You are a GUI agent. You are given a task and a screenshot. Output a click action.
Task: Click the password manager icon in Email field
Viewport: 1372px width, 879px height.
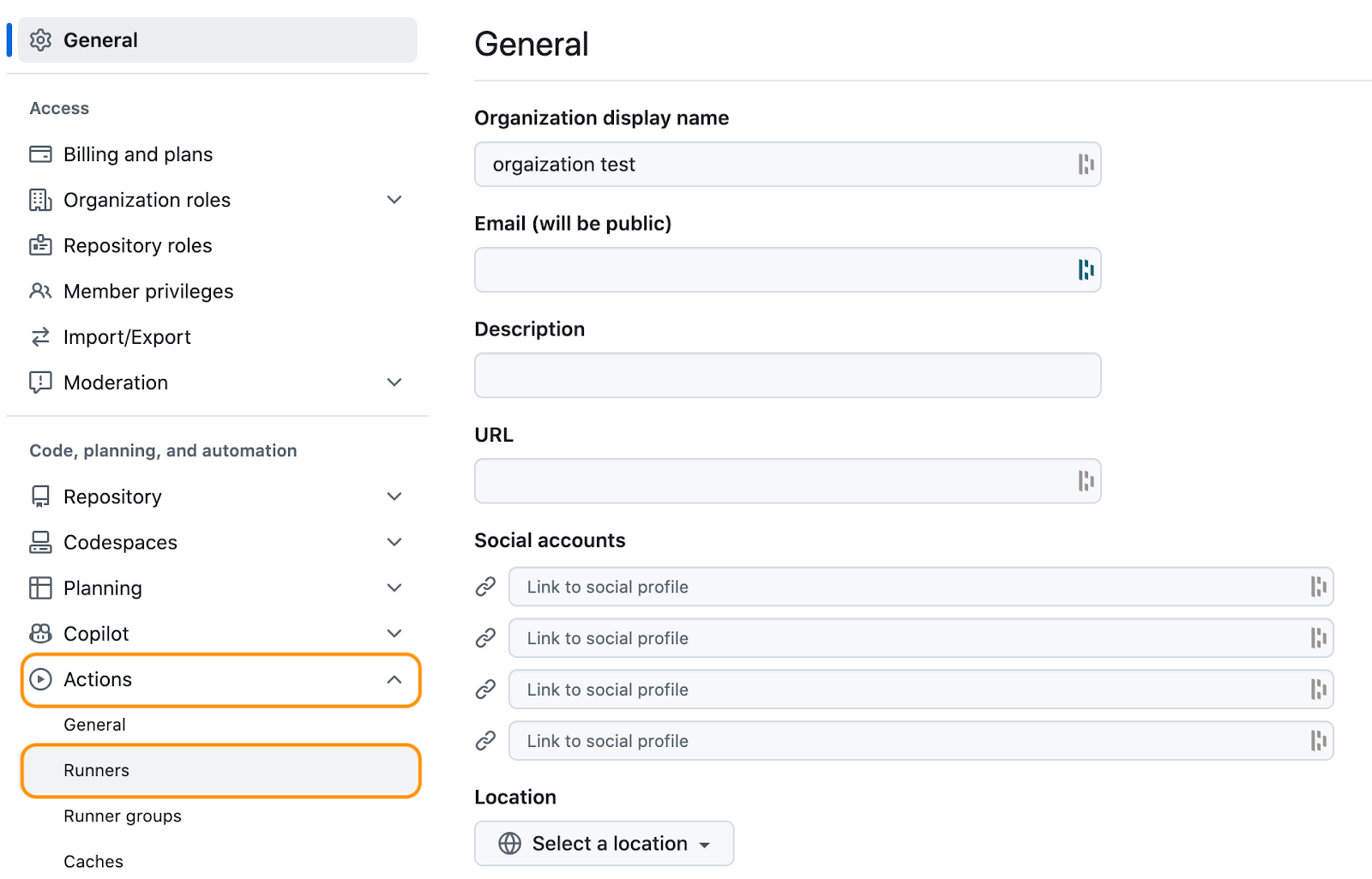[x=1086, y=270]
